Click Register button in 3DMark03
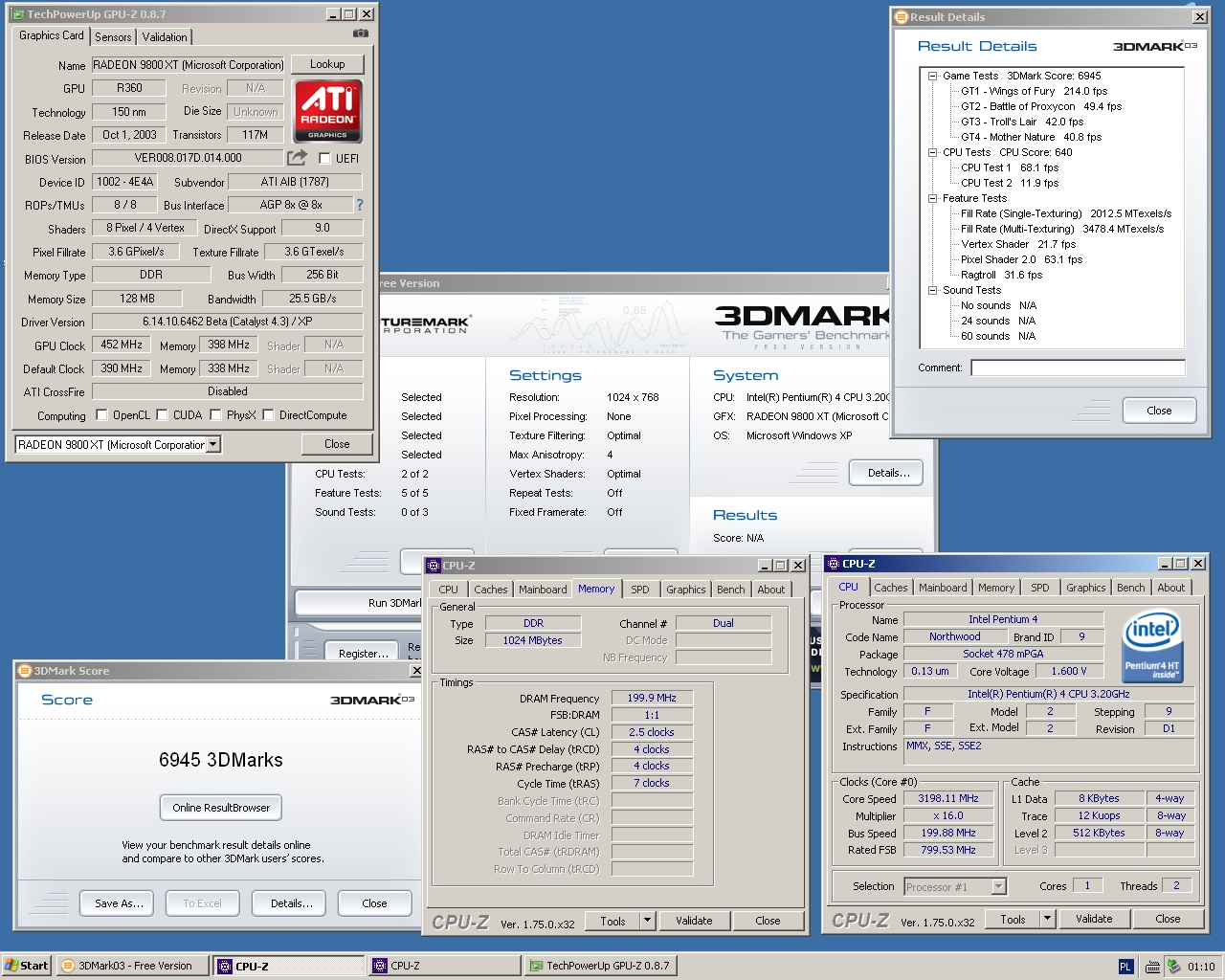The image size is (1225, 980). 364,654
